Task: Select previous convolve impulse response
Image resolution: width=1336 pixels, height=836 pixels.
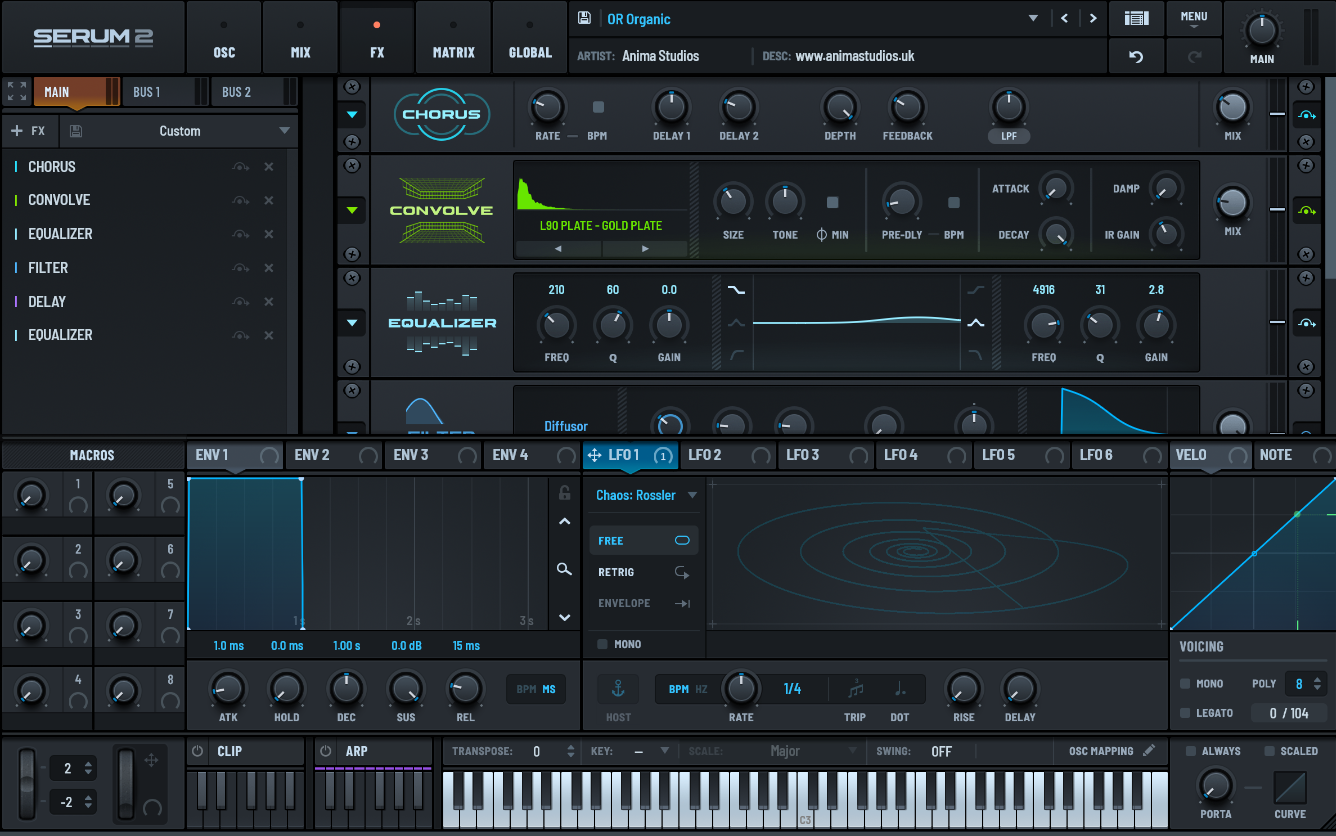Action: point(557,248)
